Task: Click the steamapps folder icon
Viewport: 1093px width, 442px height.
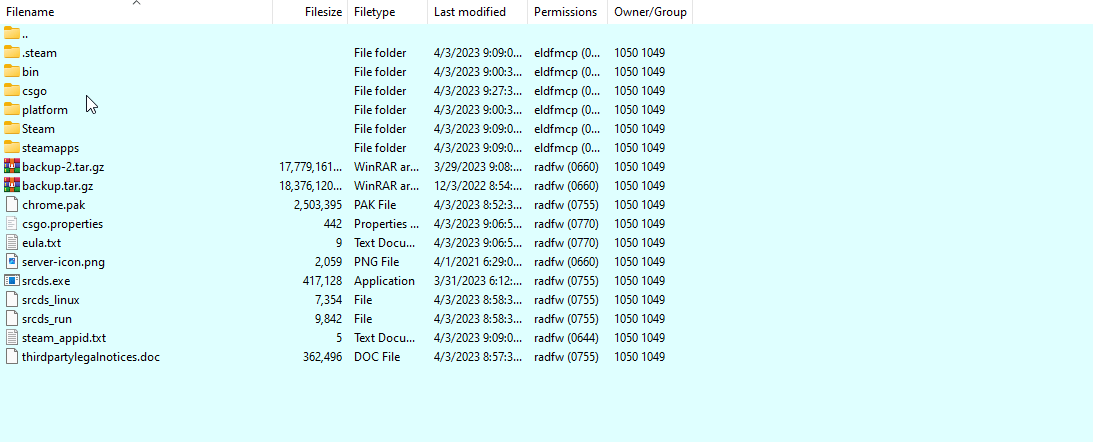Action: (x=12, y=148)
